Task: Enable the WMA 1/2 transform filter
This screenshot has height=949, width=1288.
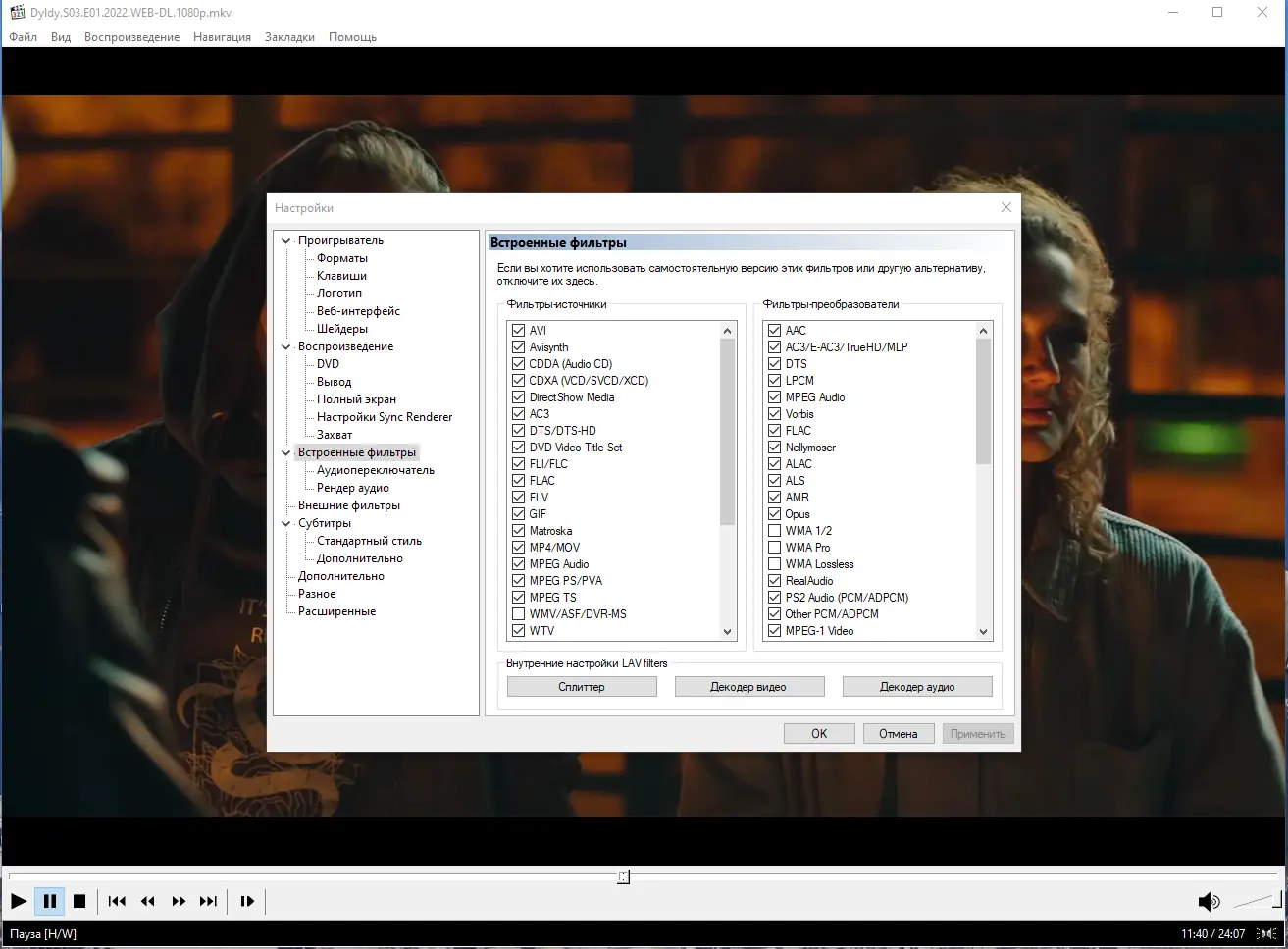Action: point(774,531)
